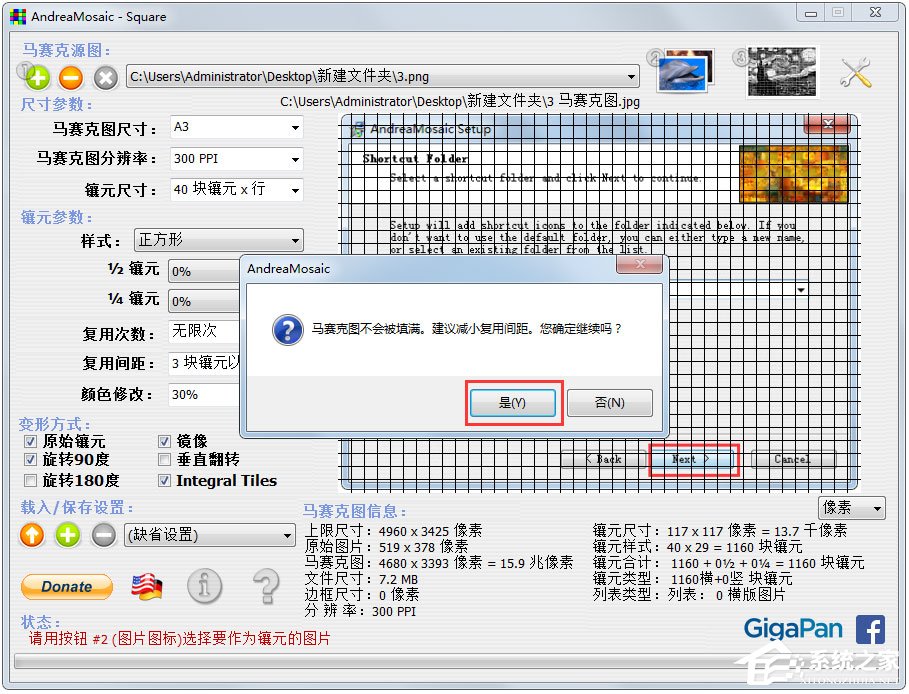Image resolution: width=909 pixels, height=694 pixels.
Task: Click Next in the Setup preview
Action: click(x=693, y=460)
